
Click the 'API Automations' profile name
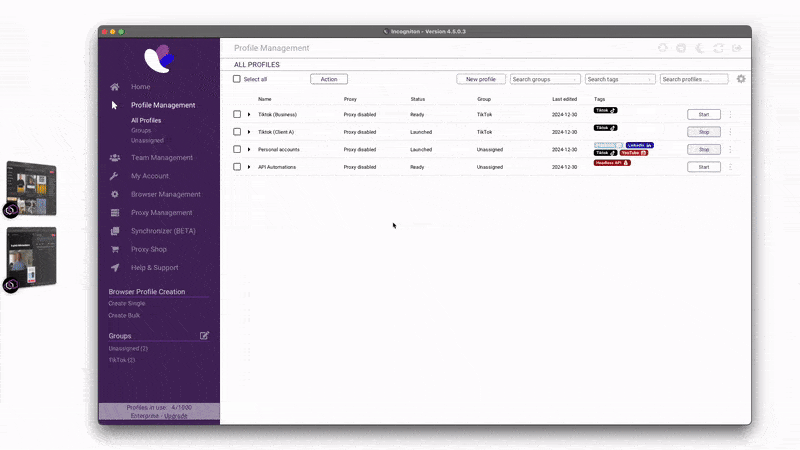[277, 167]
